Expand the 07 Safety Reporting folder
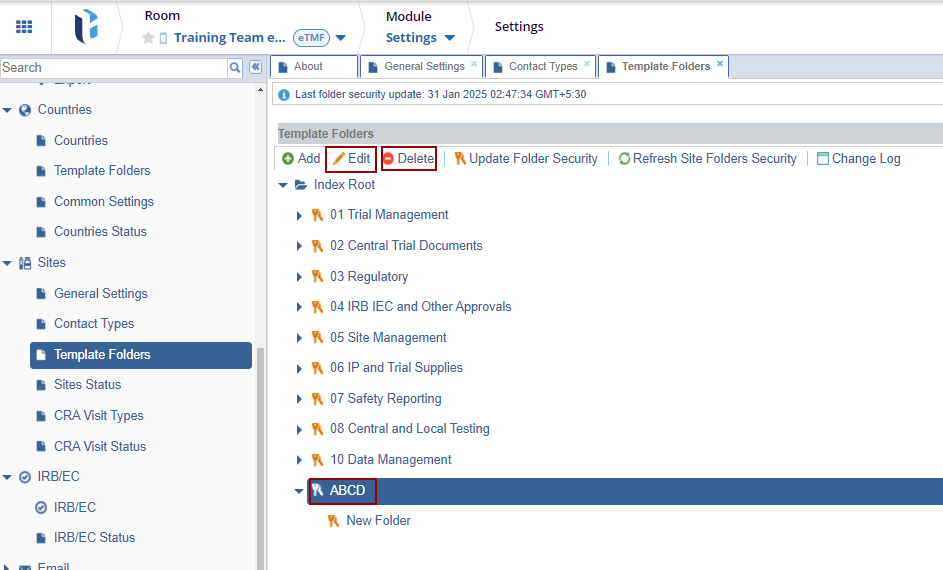The height and width of the screenshot is (570, 943). point(299,399)
